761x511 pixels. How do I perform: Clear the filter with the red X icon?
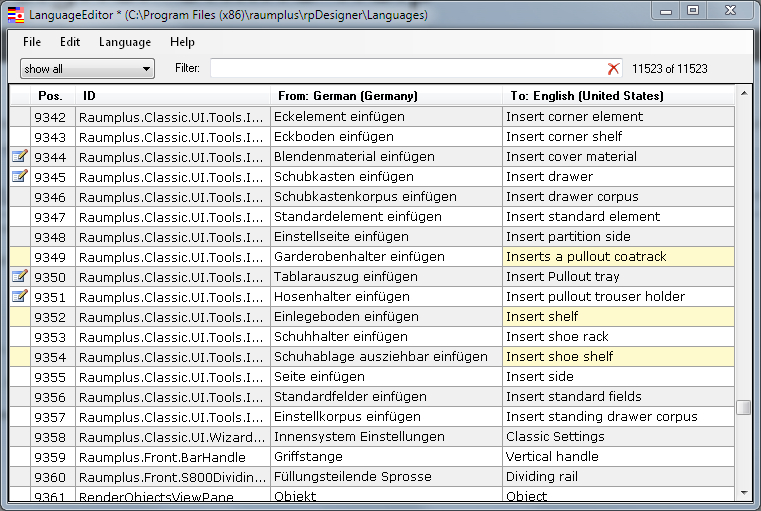(x=613, y=69)
